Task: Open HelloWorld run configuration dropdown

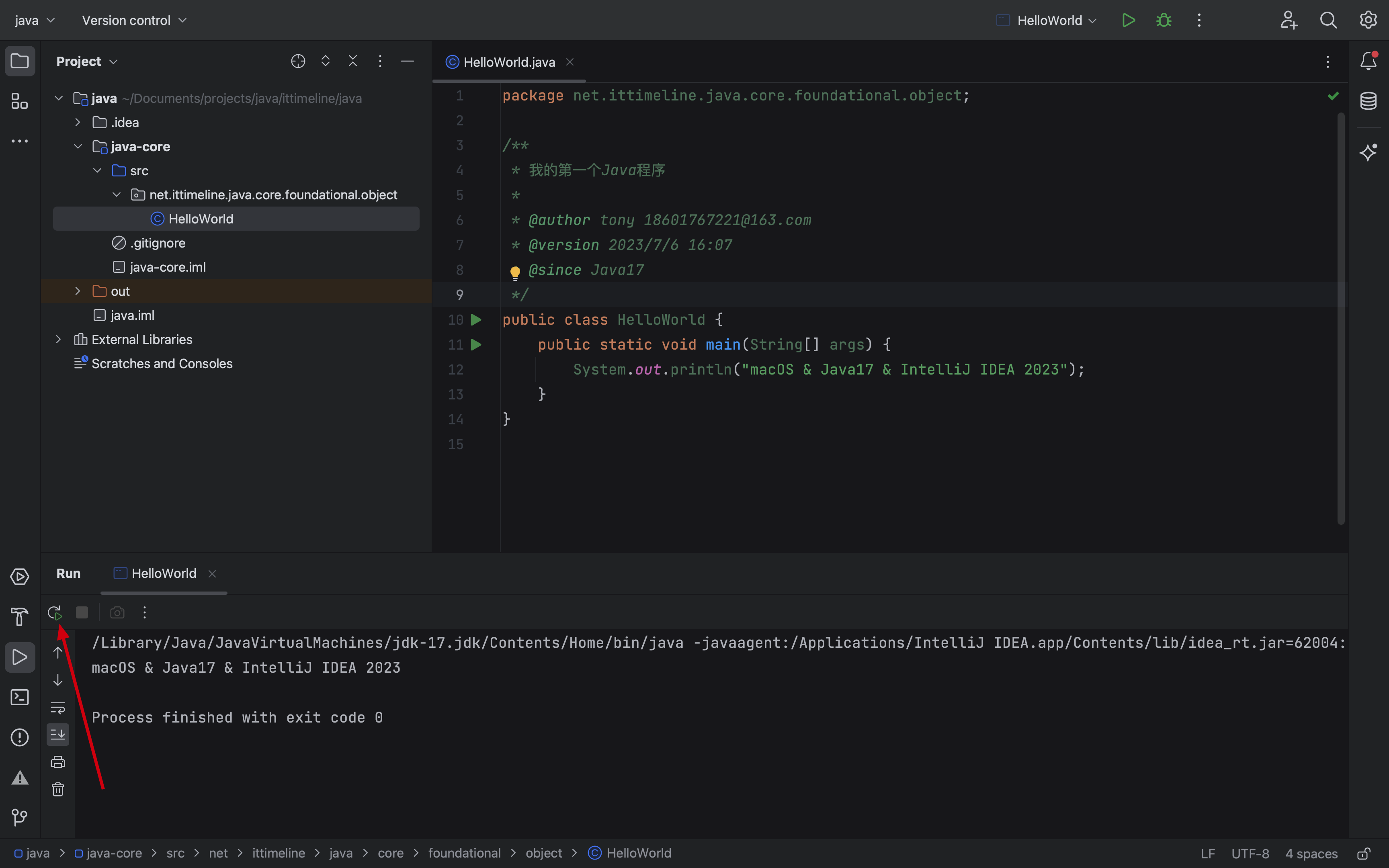Action: pyautogui.click(x=1046, y=20)
